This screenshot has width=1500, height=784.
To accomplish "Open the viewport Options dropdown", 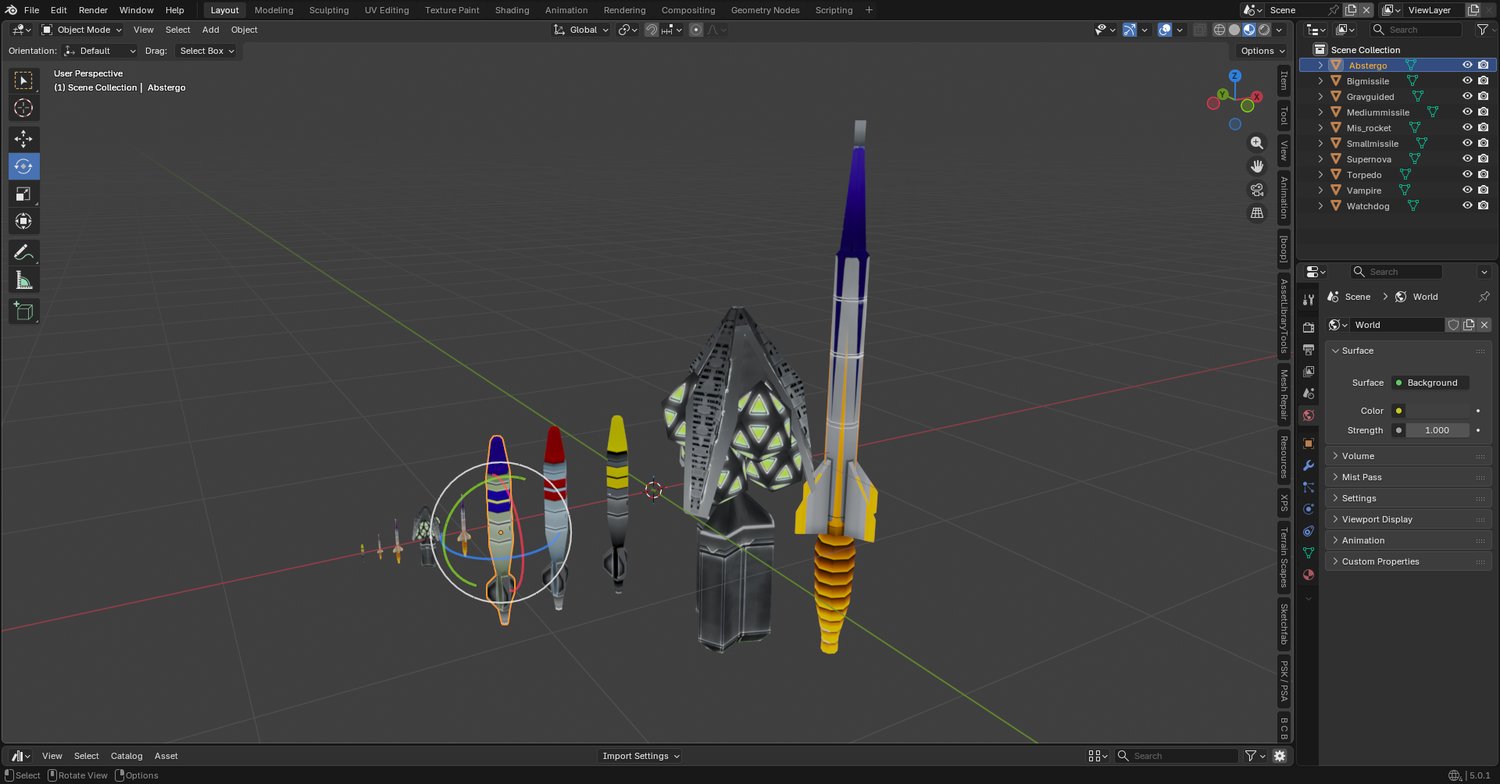I will [x=1262, y=51].
